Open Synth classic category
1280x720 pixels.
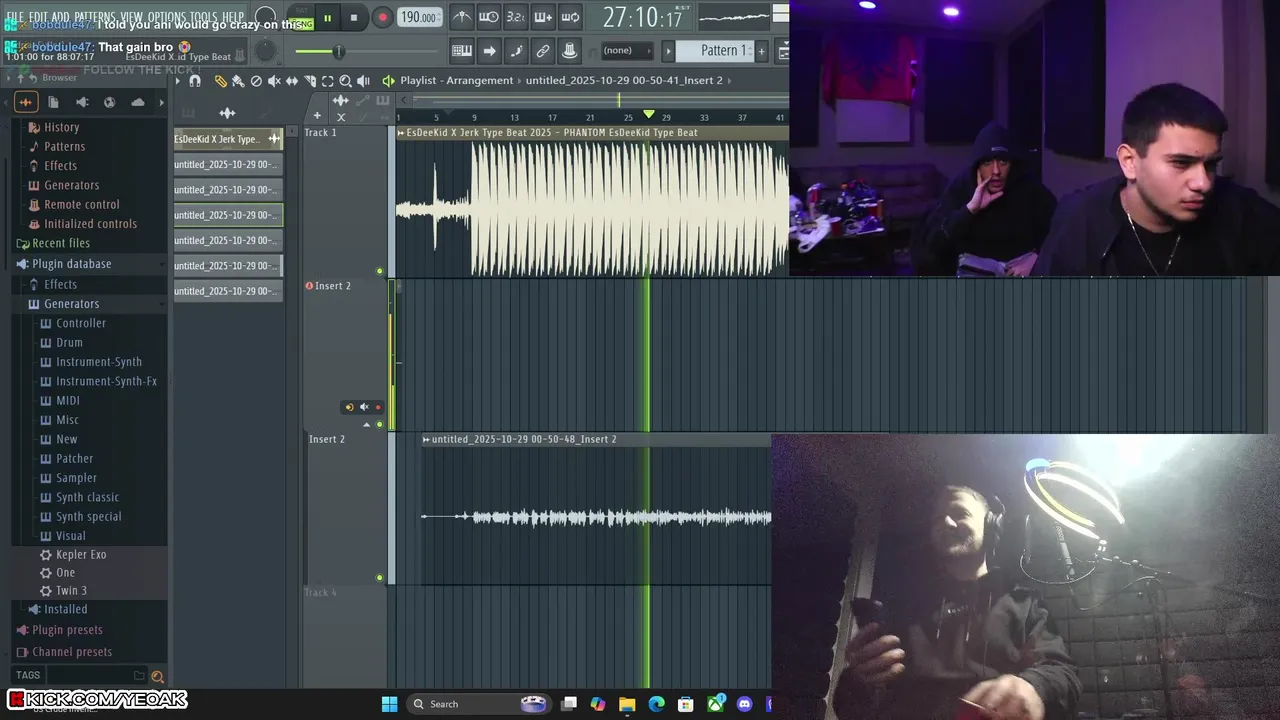click(87, 497)
